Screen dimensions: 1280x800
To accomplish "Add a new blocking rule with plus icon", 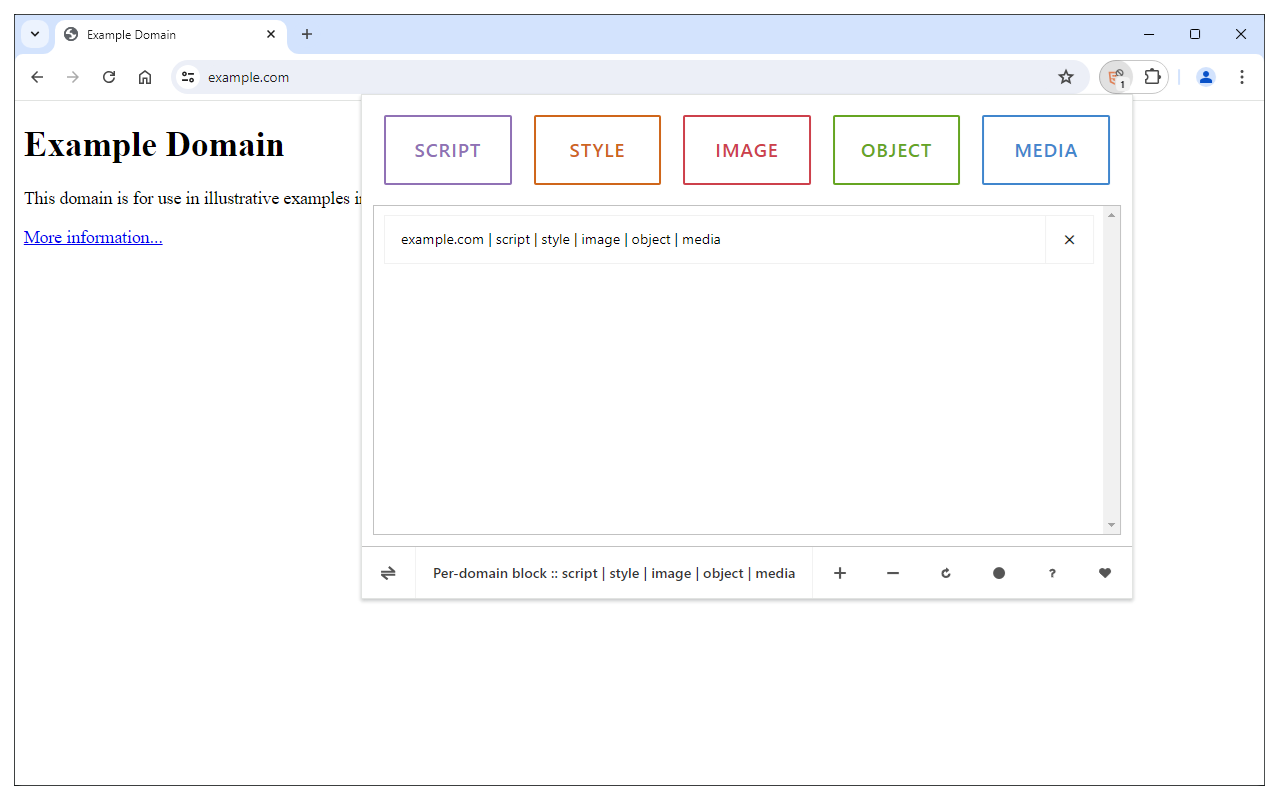I will pyautogui.click(x=839, y=572).
